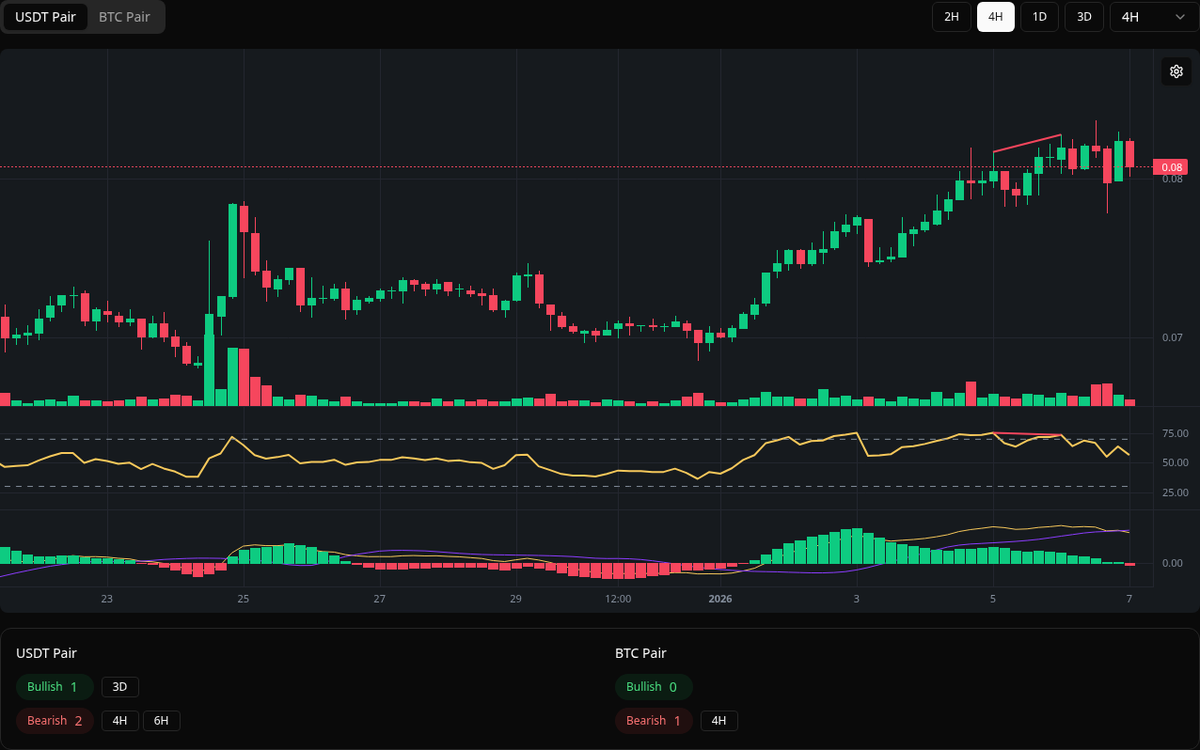The height and width of the screenshot is (750, 1200).
Task: Select the 1D timeframe button
Action: tap(1039, 17)
